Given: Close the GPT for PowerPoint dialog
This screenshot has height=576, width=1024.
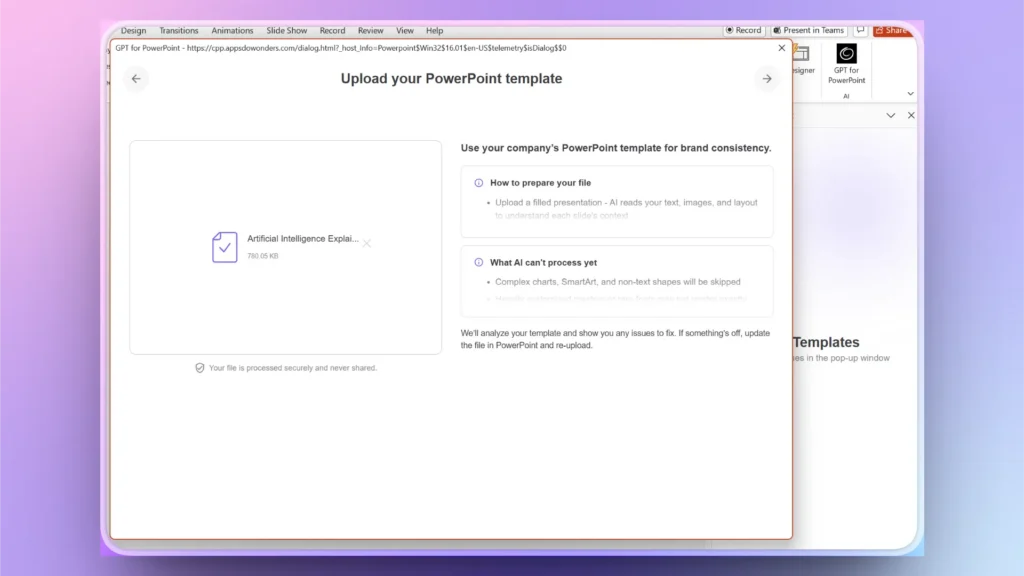Looking at the screenshot, I should click(x=782, y=48).
